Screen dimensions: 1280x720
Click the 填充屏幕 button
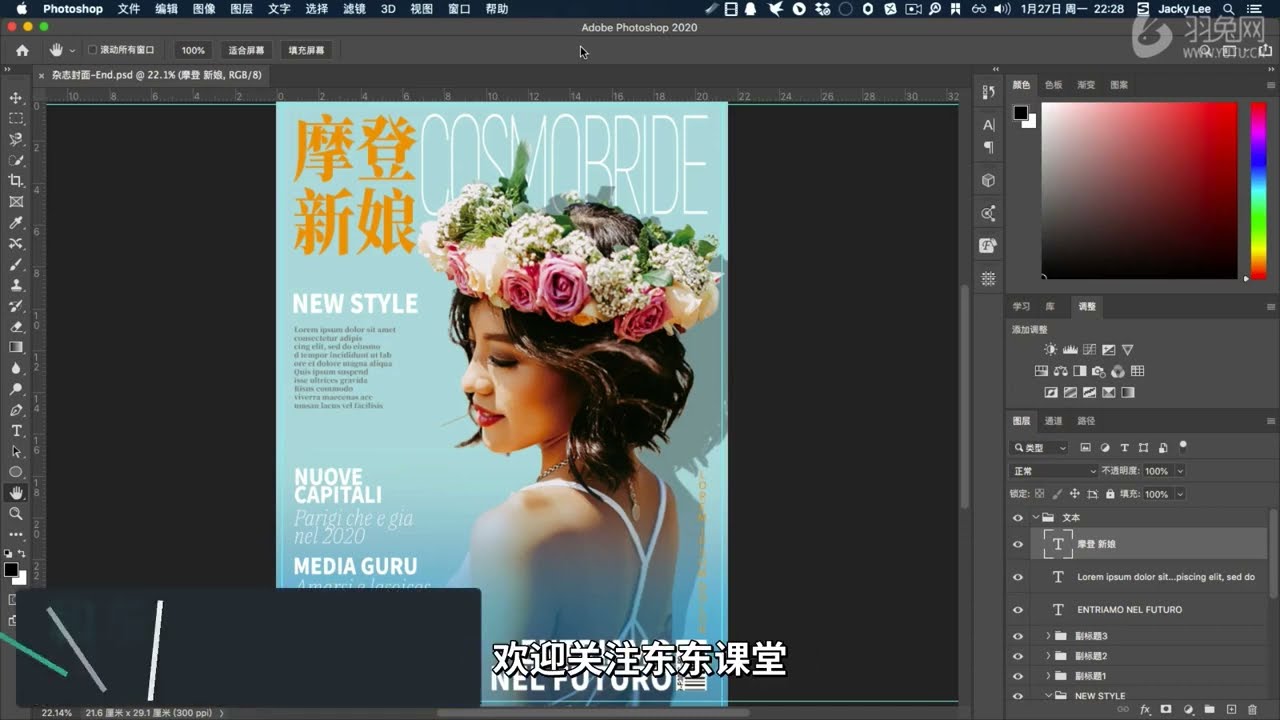tap(306, 50)
